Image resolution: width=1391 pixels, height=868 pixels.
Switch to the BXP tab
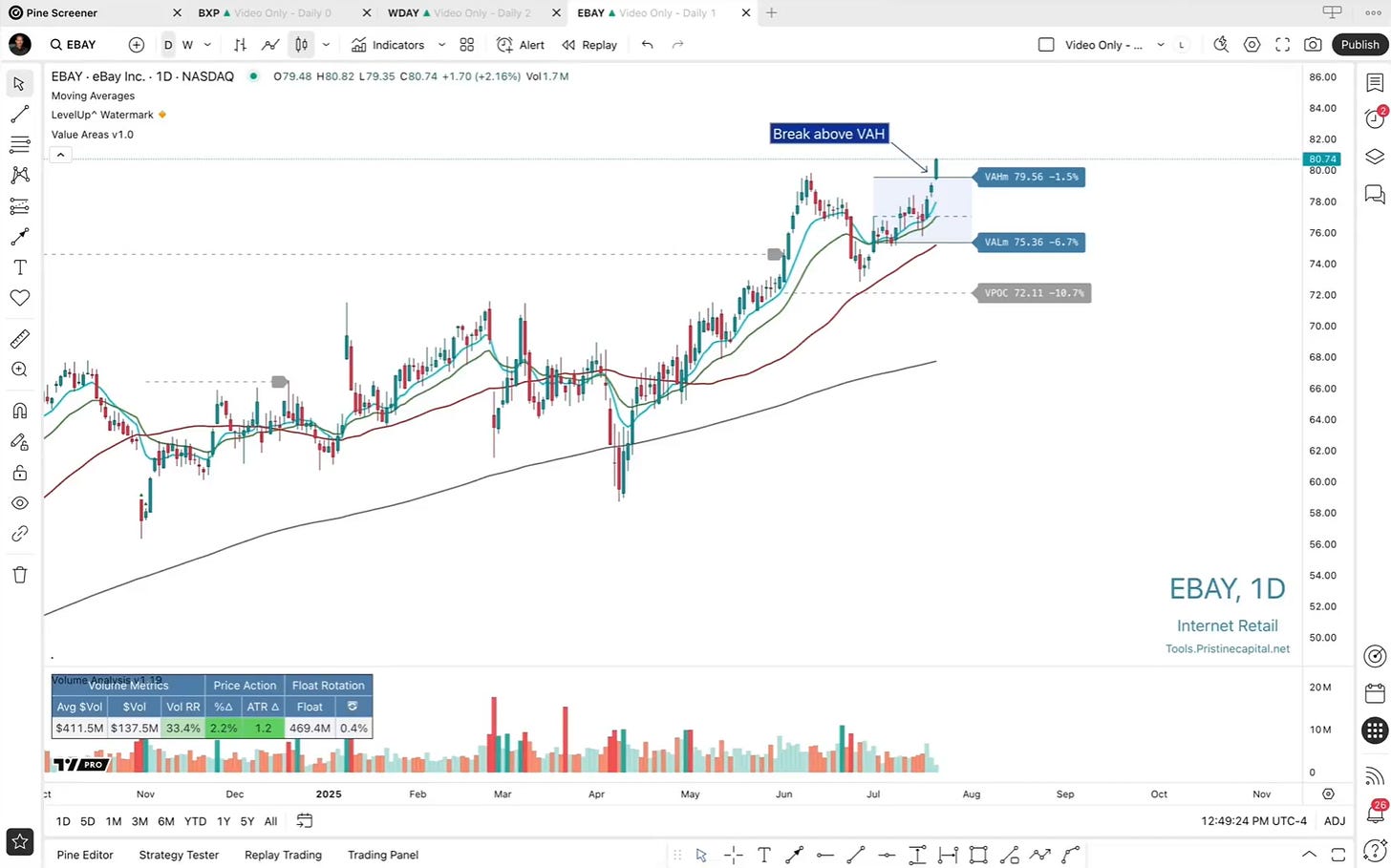coord(265,12)
